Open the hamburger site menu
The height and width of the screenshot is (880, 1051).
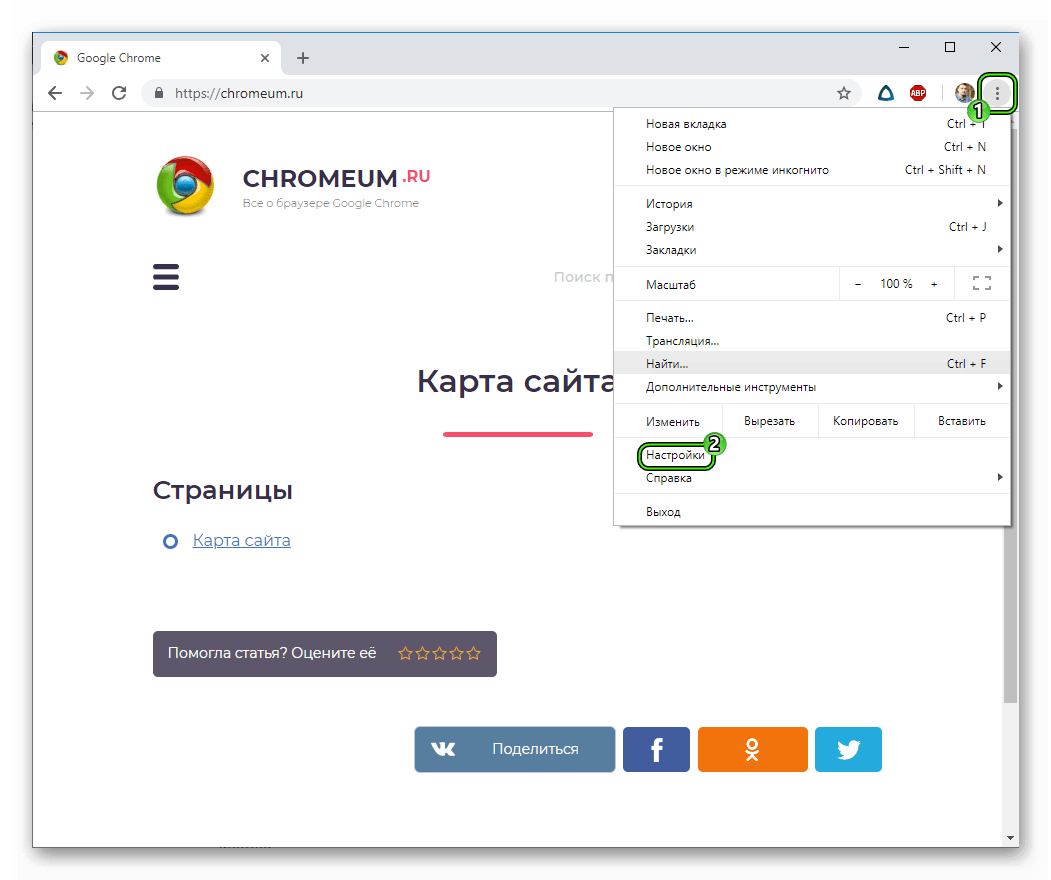point(166,277)
